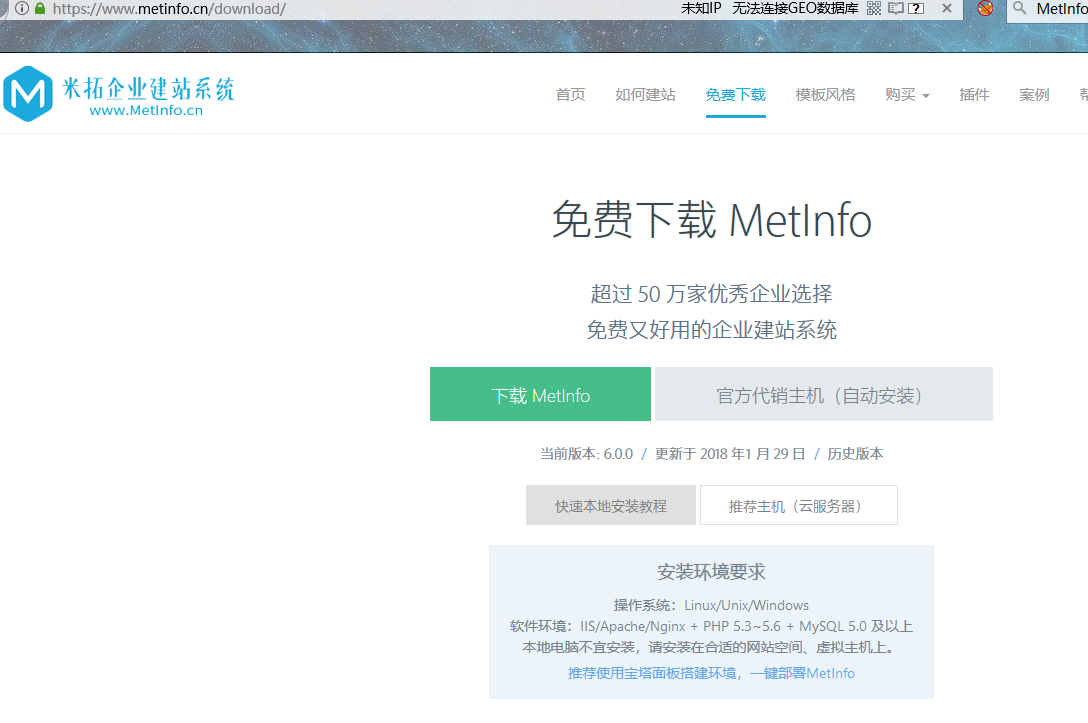Click the 无法连接GEO数据库 status text
Viewport: 1088px width, 723px height.
(x=795, y=8)
